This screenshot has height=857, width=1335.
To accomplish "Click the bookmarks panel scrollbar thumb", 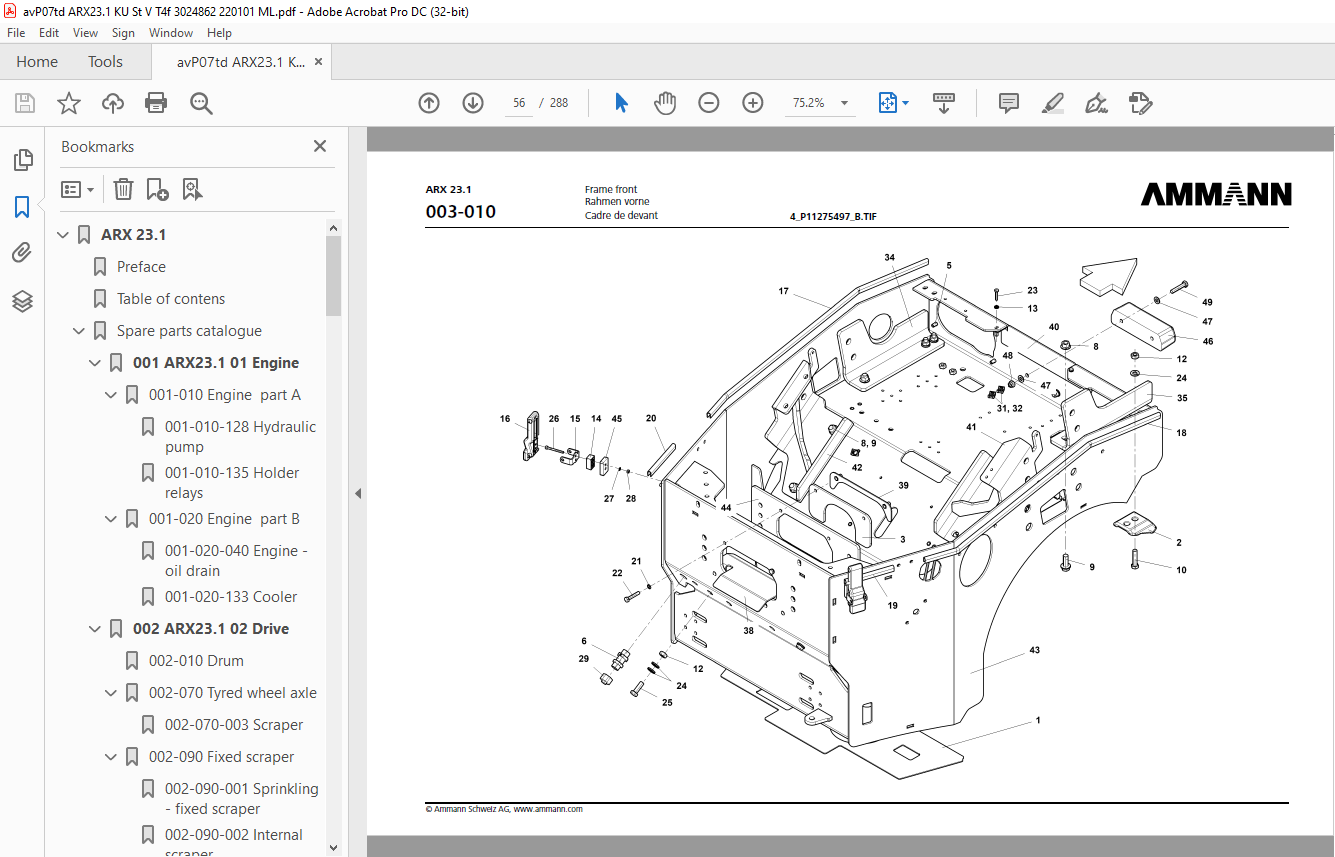I will [x=333, y=275].
